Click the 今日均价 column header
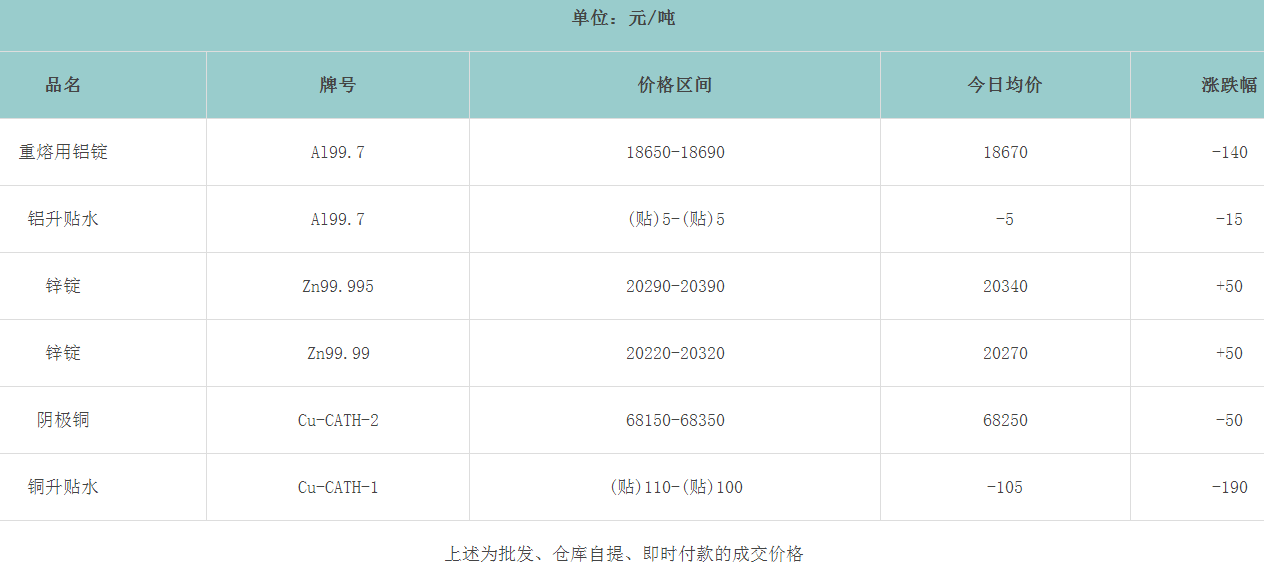1264x581 pixels. tap(1005, 85)
